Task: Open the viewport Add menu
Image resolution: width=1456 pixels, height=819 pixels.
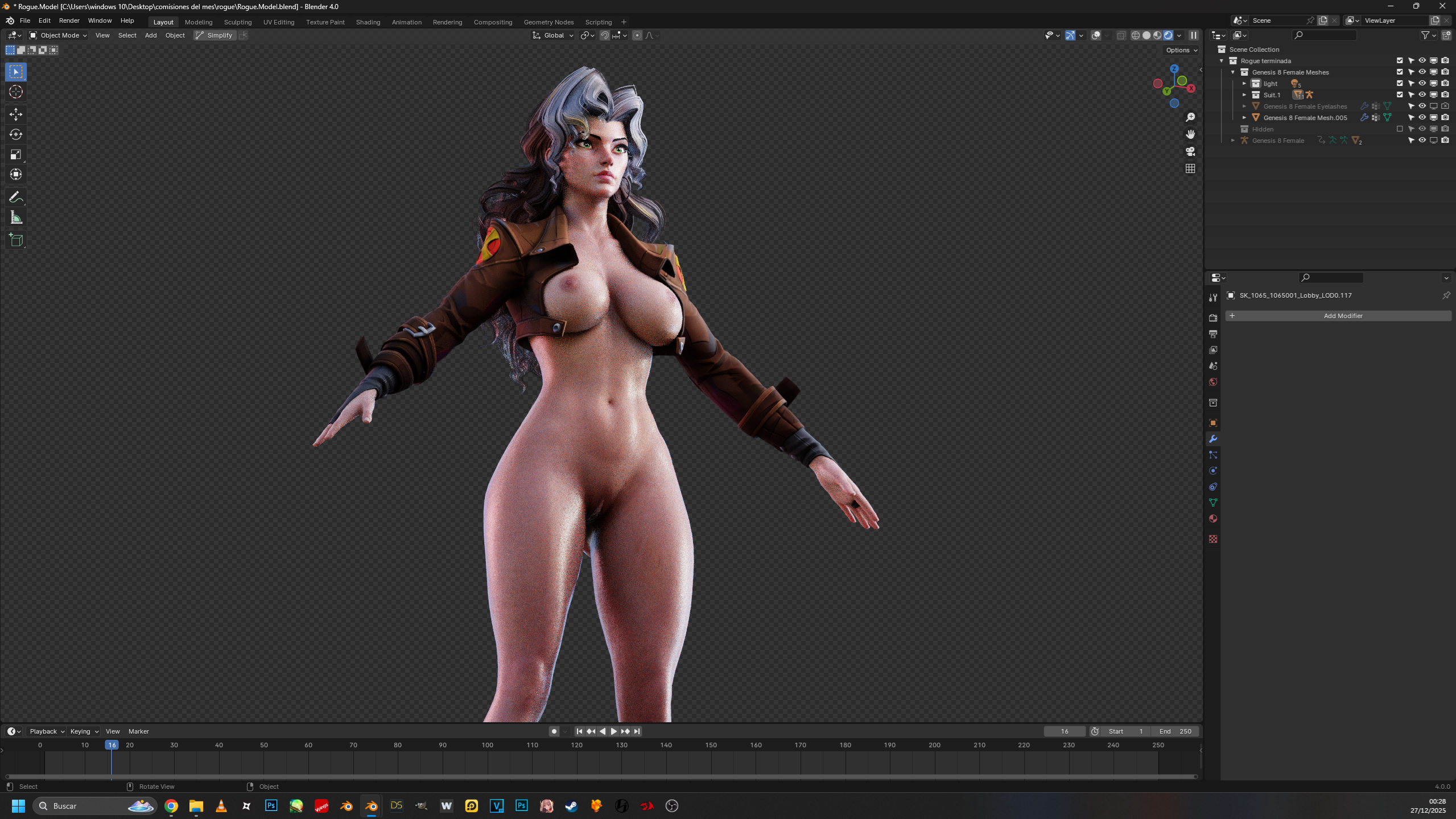Action: (151, 35)
